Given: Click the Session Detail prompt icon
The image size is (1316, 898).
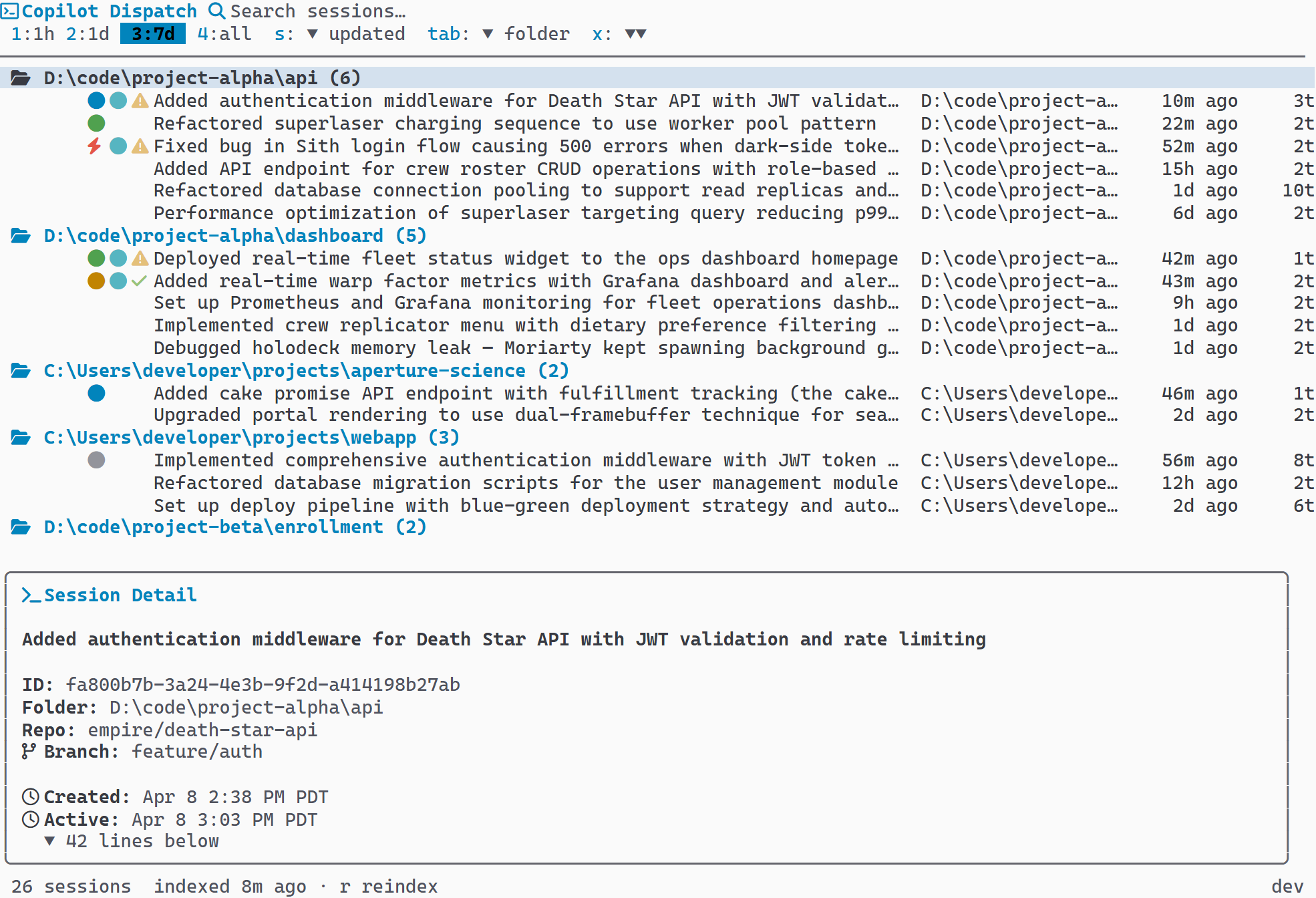Looking at the screenshot, I should pyautogui.click(x=31, y=595).
